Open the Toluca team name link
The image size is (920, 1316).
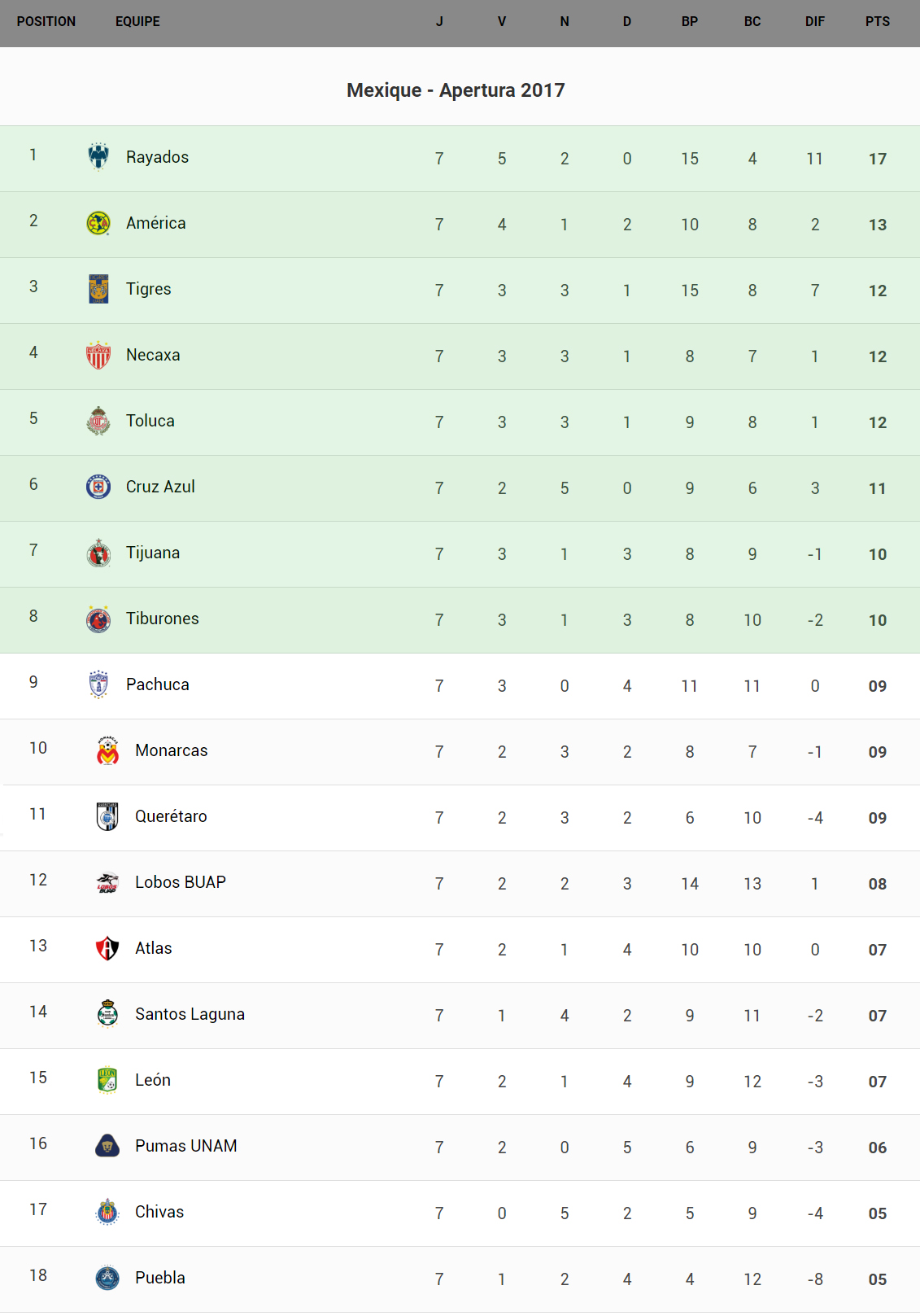click(x=150, y=421)
